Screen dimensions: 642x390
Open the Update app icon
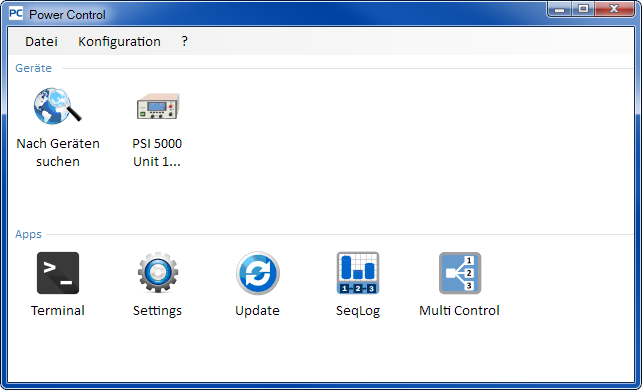click(x=258, y=273)
